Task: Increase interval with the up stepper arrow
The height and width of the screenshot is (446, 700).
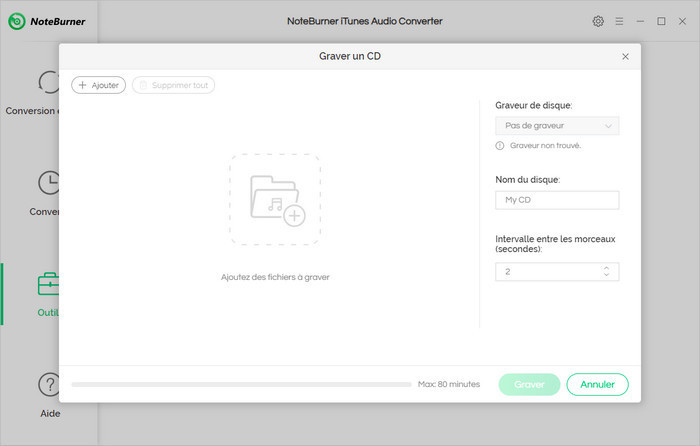Action: pos(606,268)
